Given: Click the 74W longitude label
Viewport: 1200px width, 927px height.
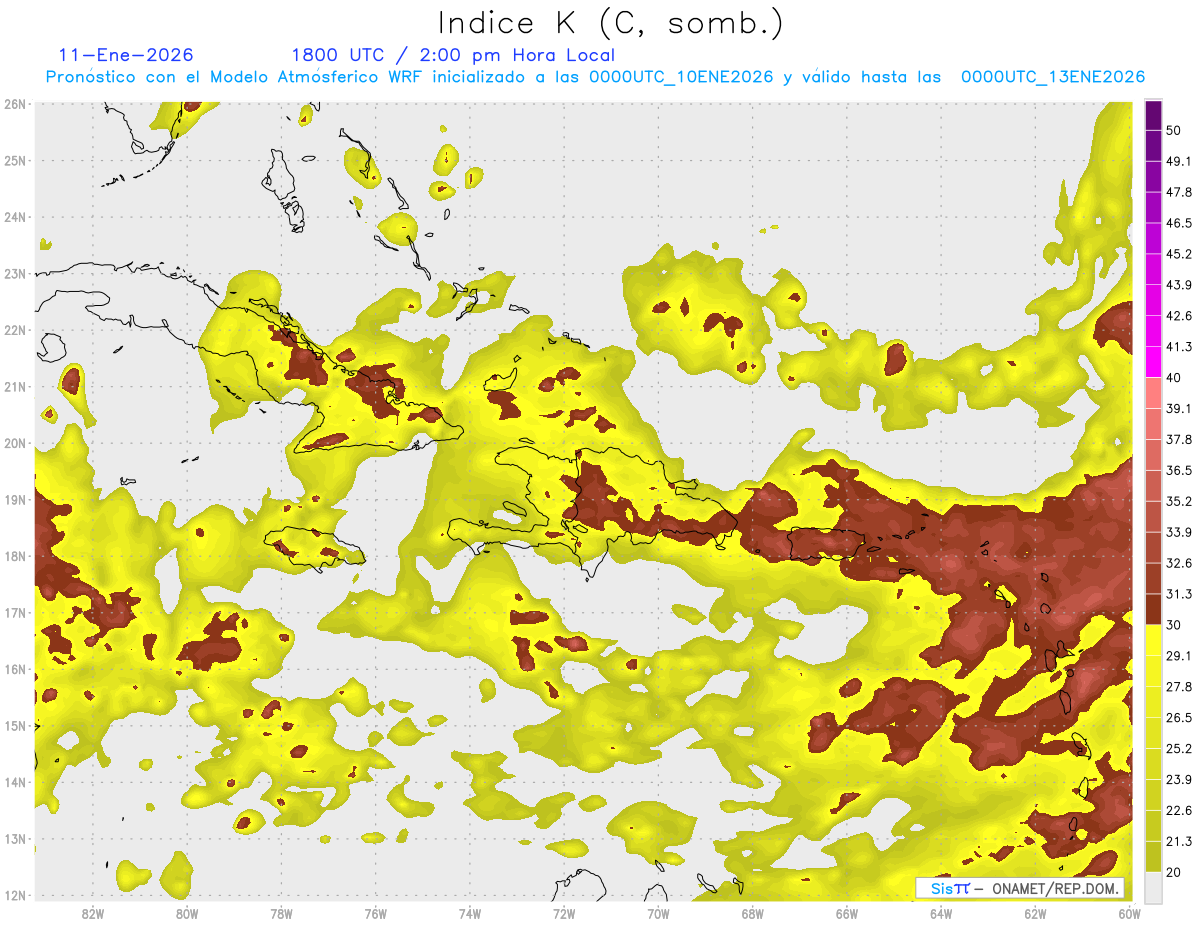Looking at the screenshot, I should click(470, 914).
